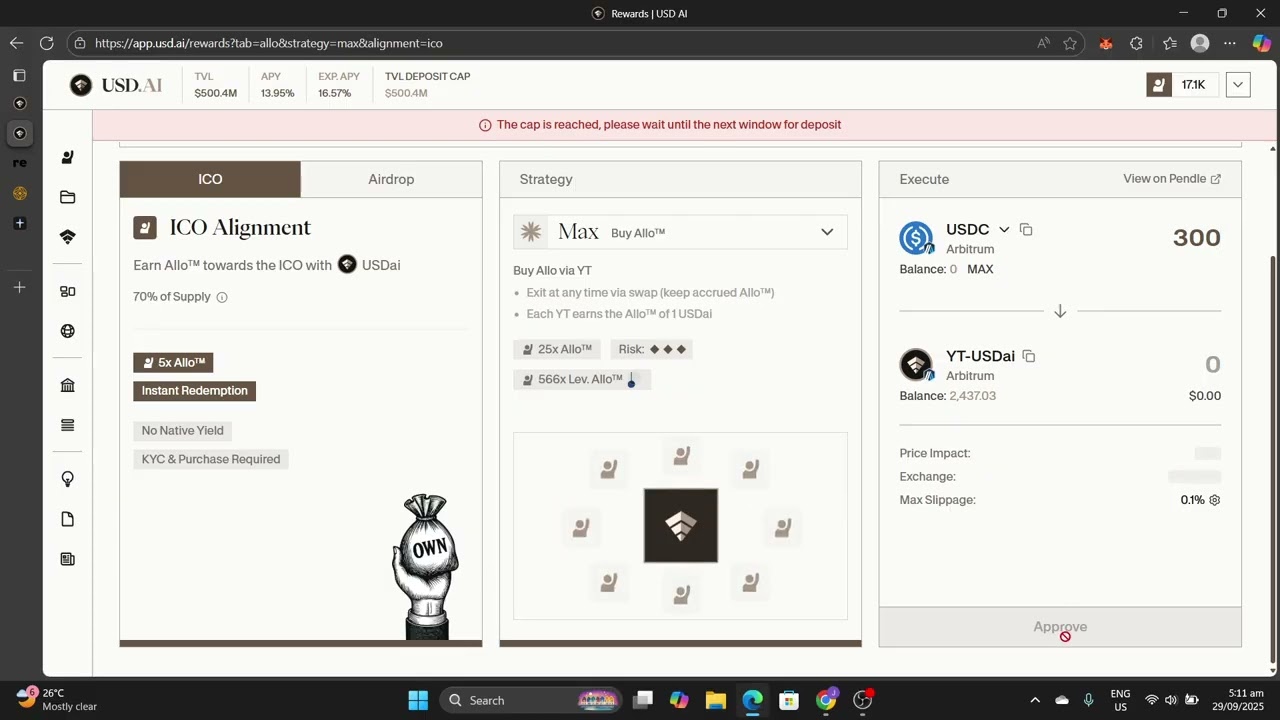Open the Favorites list star icon
1280x720 pixels.
point(1169,43)
